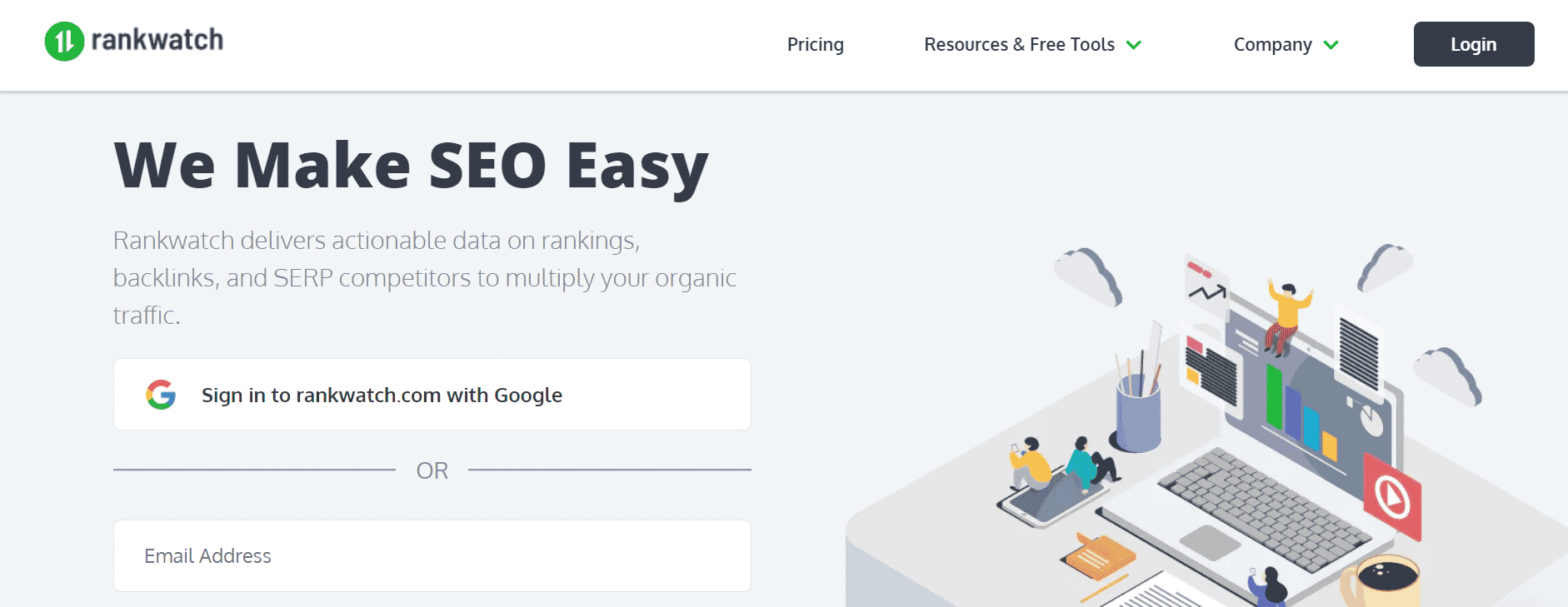Click the rankwatch wordmark text
Viewport: 1568px width, 607px height.
click(x=157, y=40)
